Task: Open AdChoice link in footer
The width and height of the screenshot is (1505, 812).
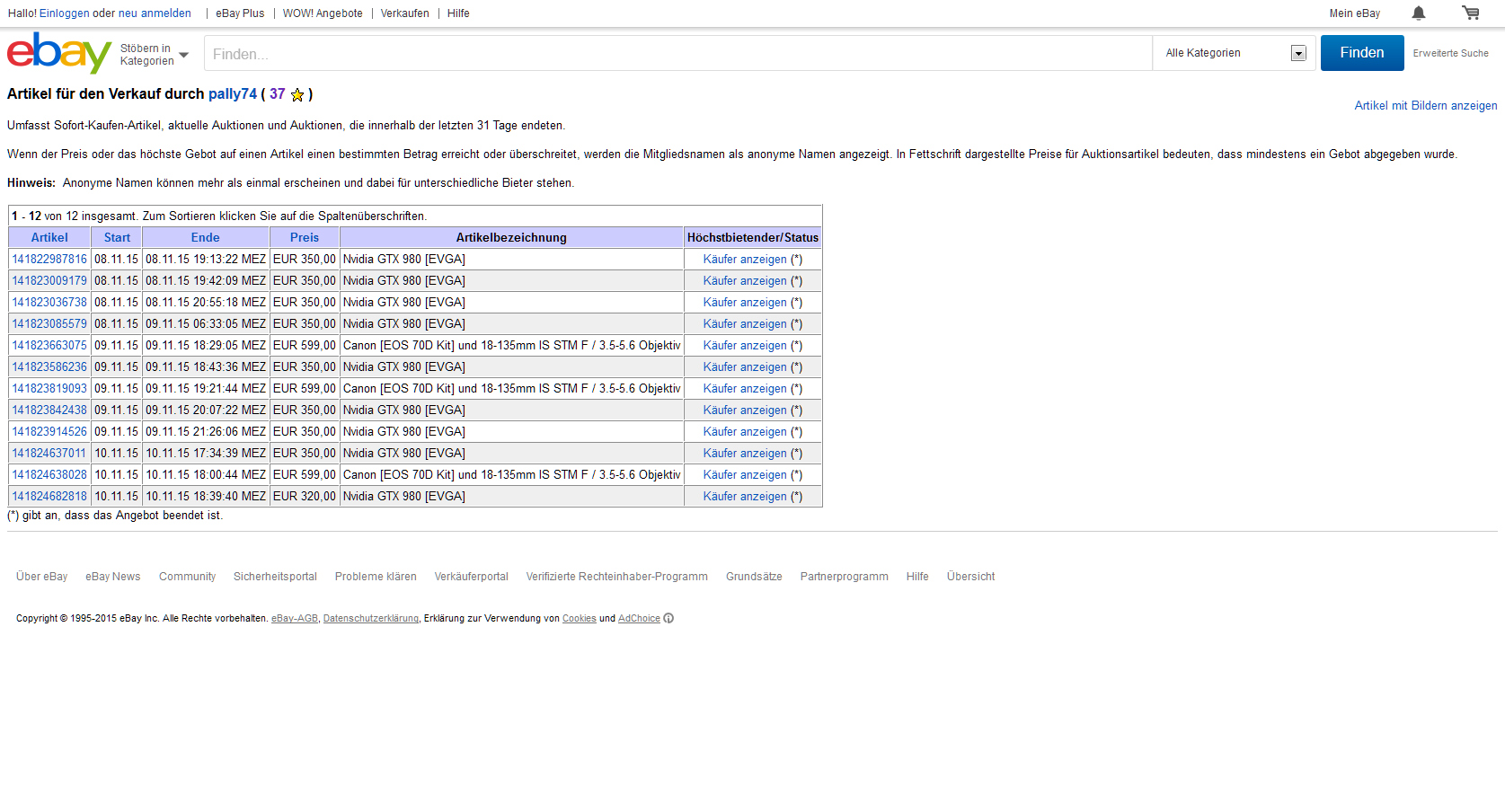Action: point(639,619)
